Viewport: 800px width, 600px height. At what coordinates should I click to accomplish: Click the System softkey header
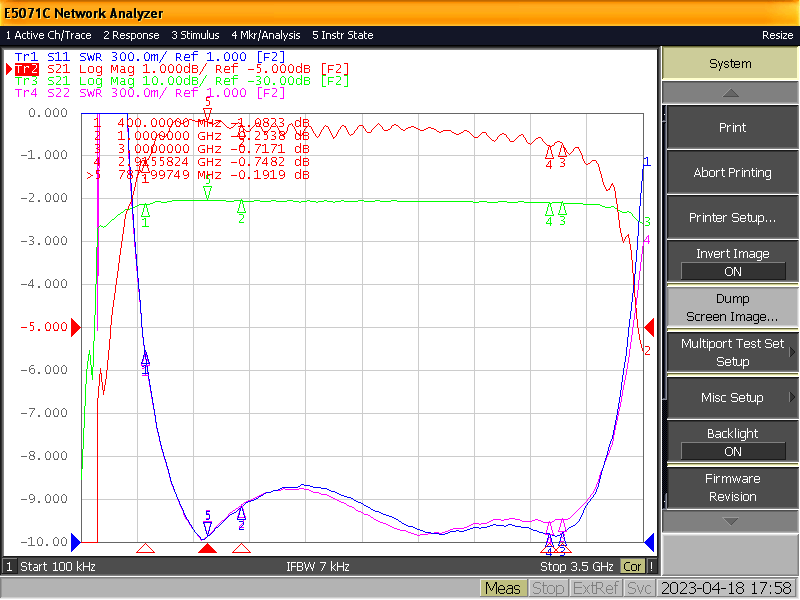(x=730, y=64)
